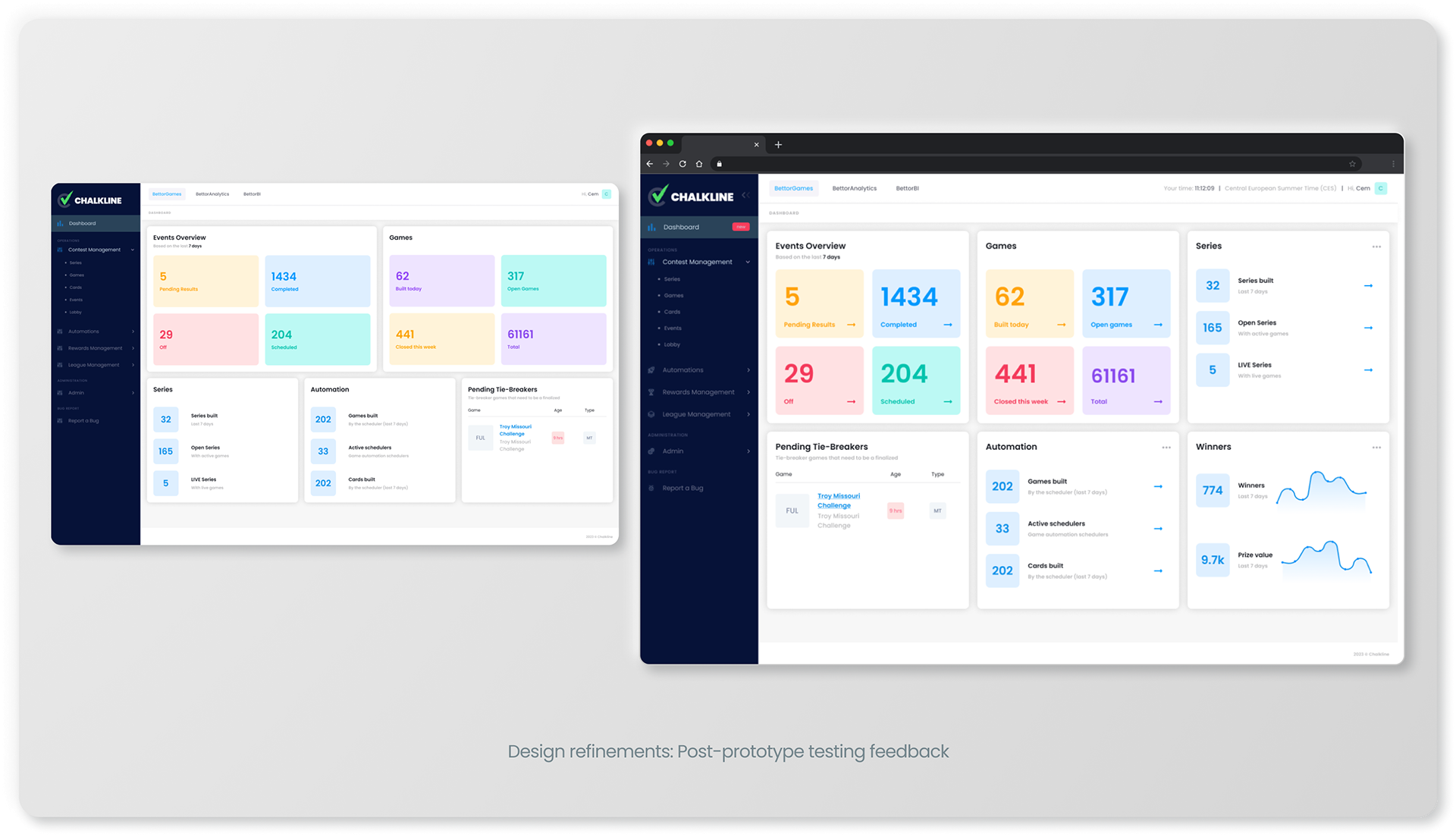The height and width of the screenshot is (836, 1456).
Task: Click the browser home icon
Action: (x=699, y=164)
